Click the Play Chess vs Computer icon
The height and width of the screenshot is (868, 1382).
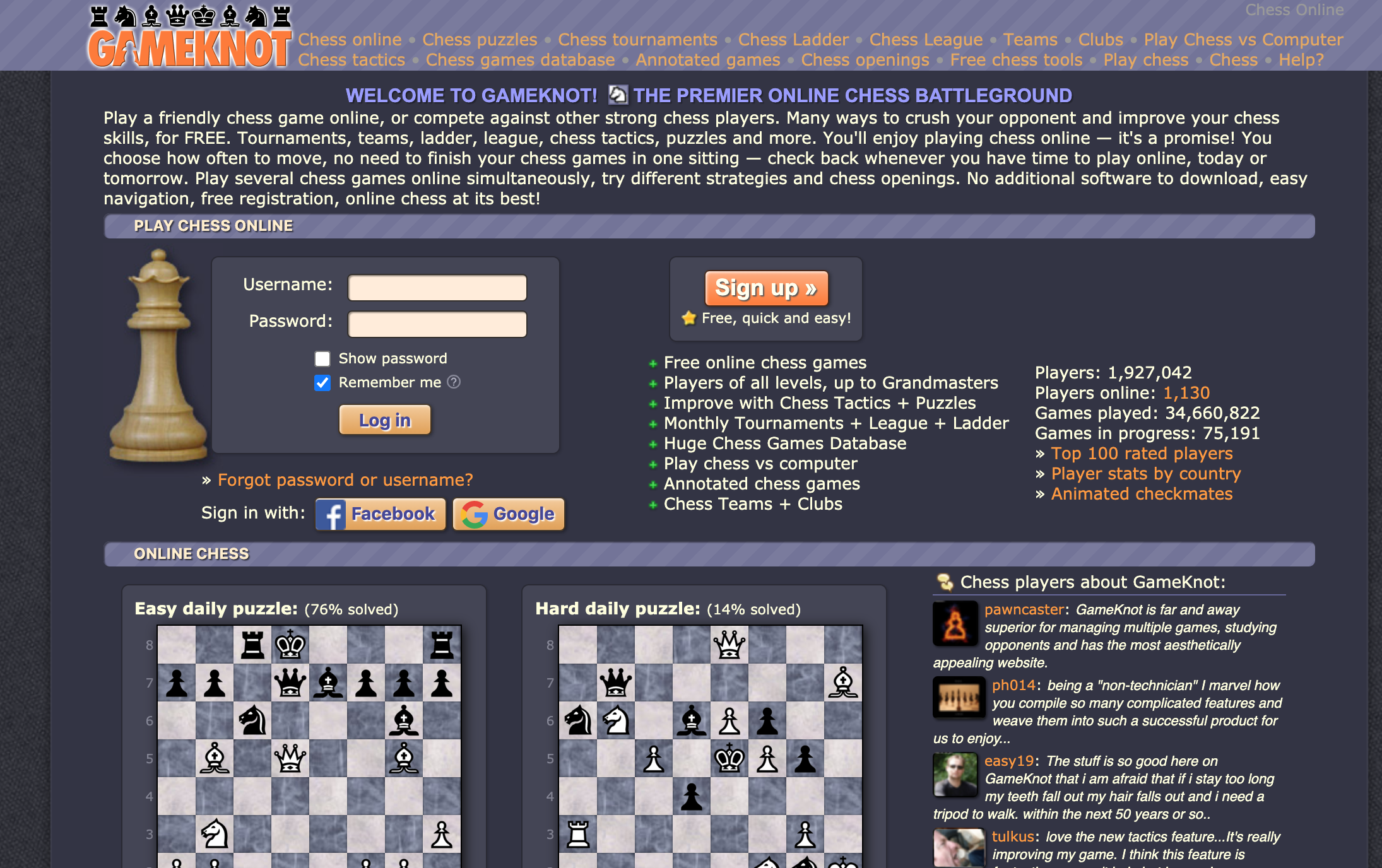1244,40
